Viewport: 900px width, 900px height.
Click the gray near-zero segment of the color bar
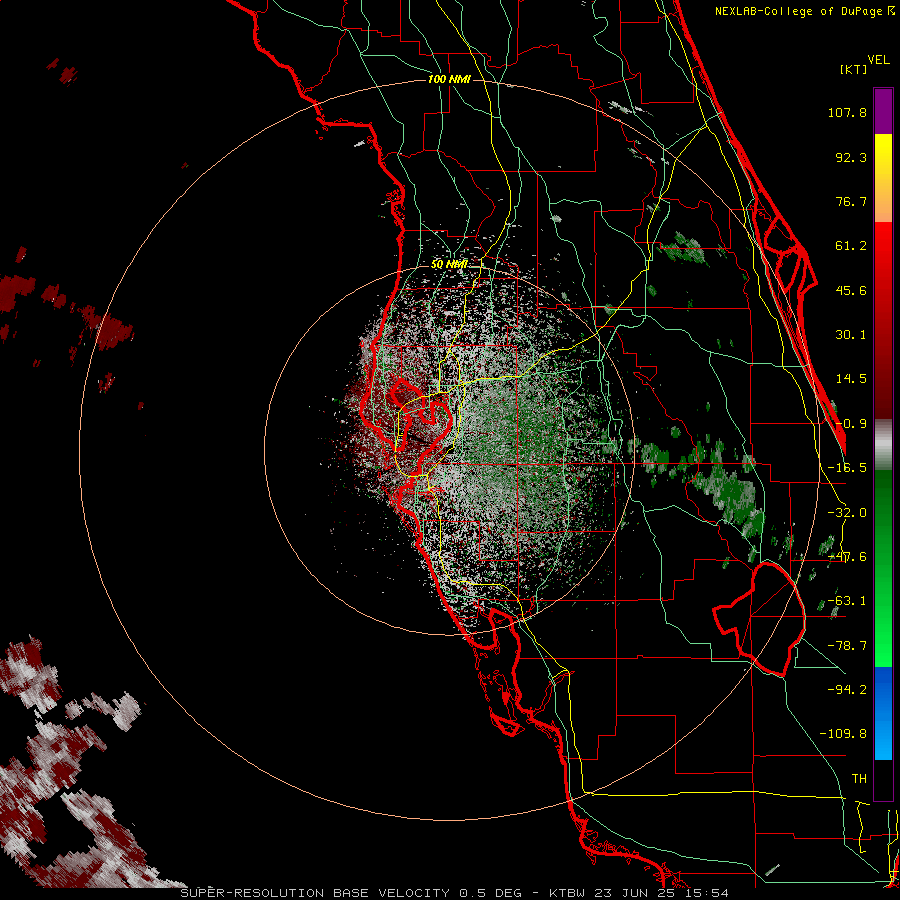point(883,445)
